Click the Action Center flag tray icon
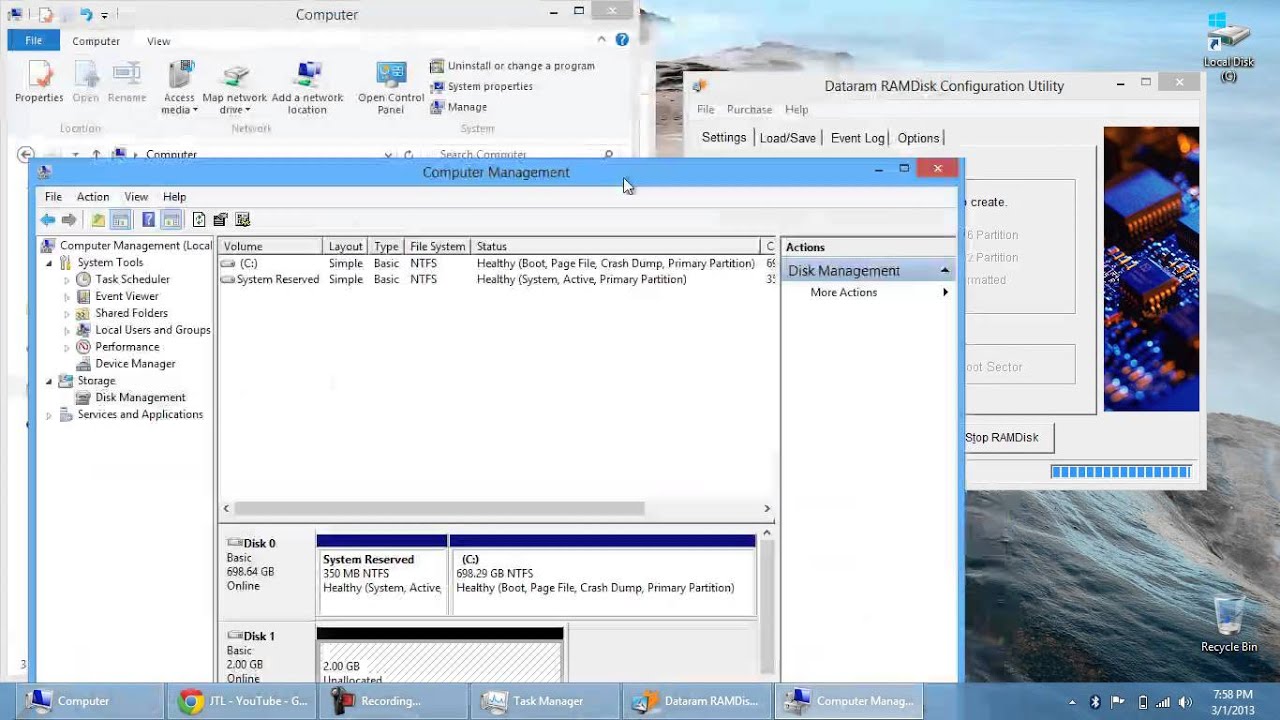 (x=1118, y=701)
